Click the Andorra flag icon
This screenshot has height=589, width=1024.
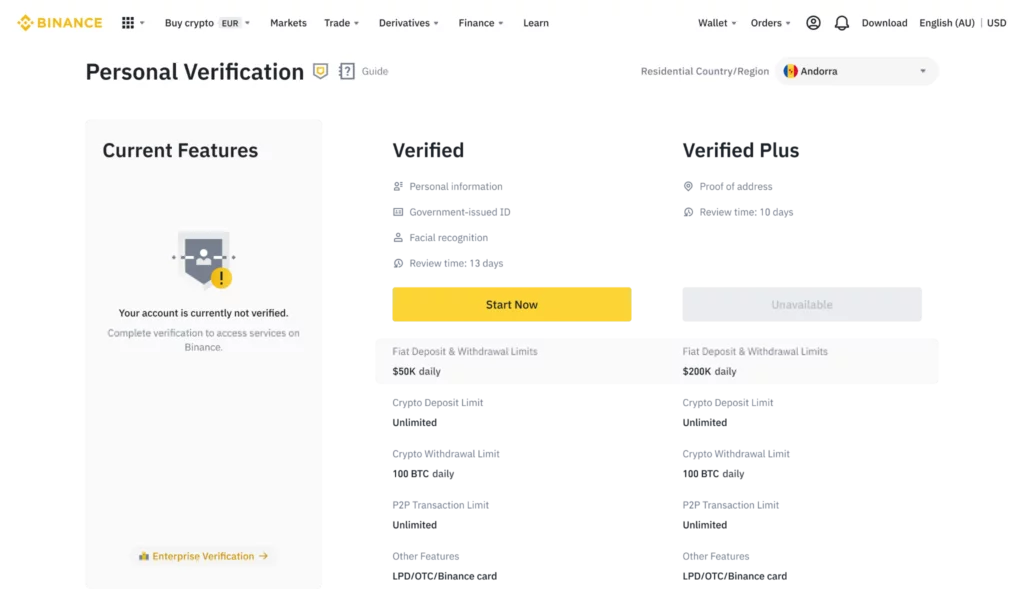click(790, 71)
